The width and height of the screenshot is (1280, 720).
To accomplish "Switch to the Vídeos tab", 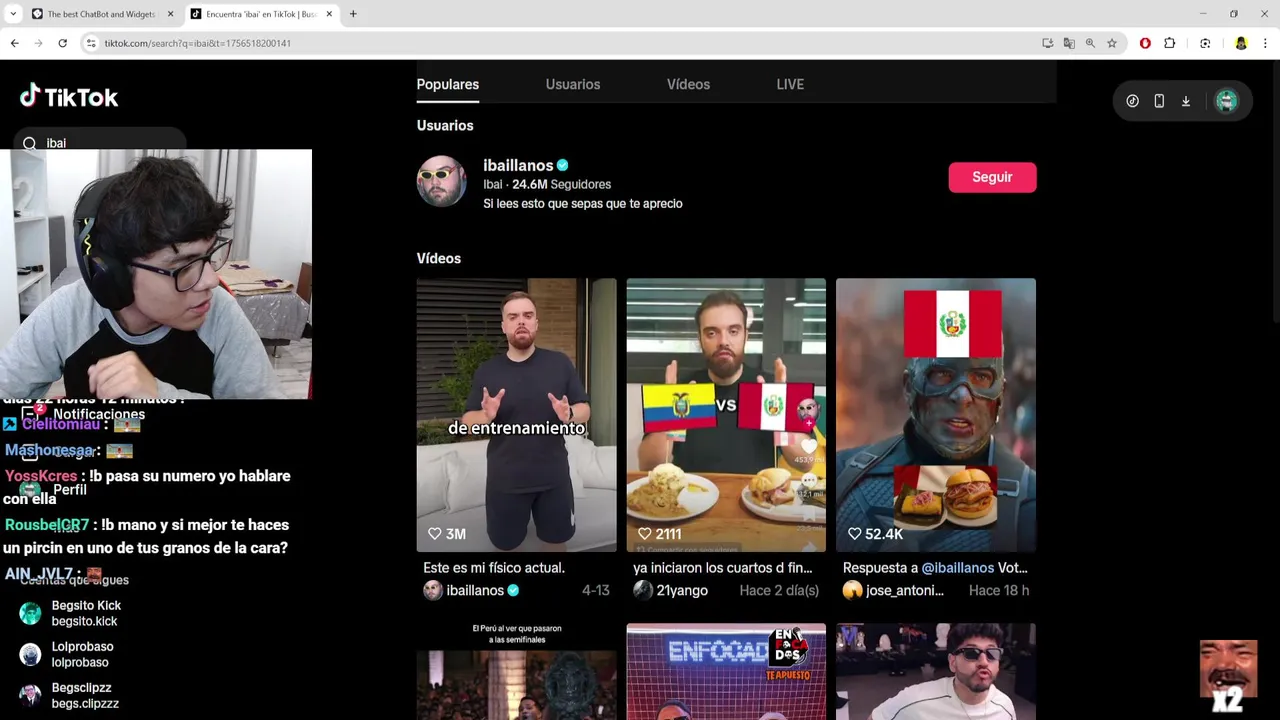I will point(688,84).
